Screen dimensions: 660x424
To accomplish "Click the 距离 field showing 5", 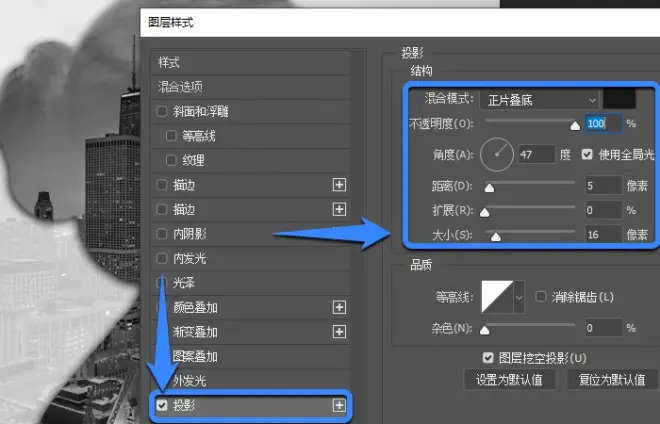I will (604, 185).
